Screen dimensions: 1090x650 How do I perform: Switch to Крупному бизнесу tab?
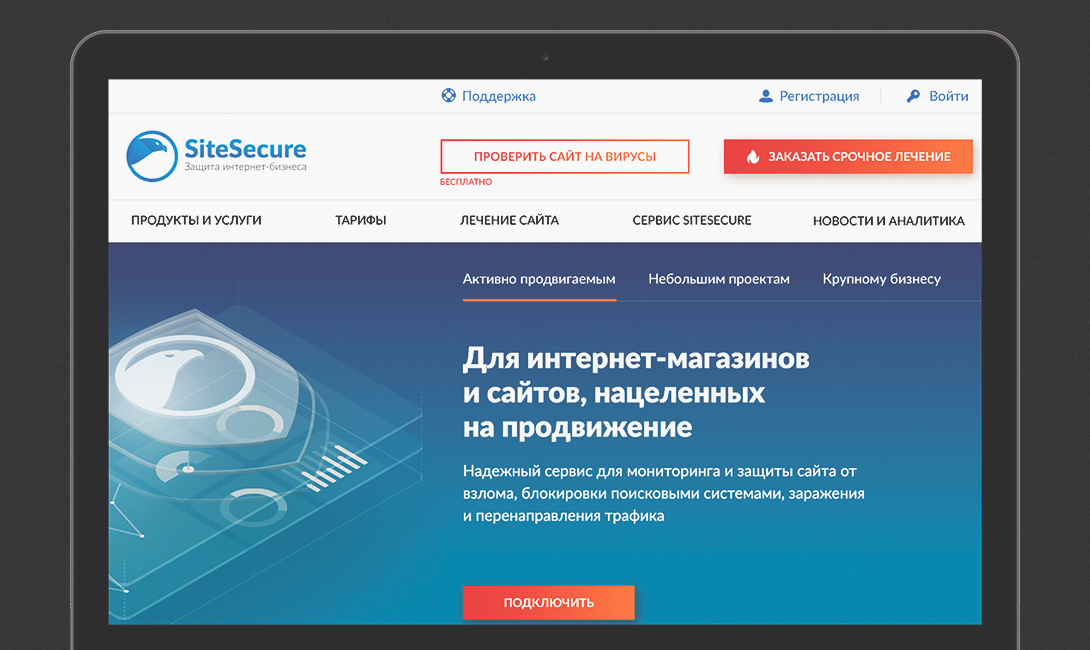coord(881,279)
